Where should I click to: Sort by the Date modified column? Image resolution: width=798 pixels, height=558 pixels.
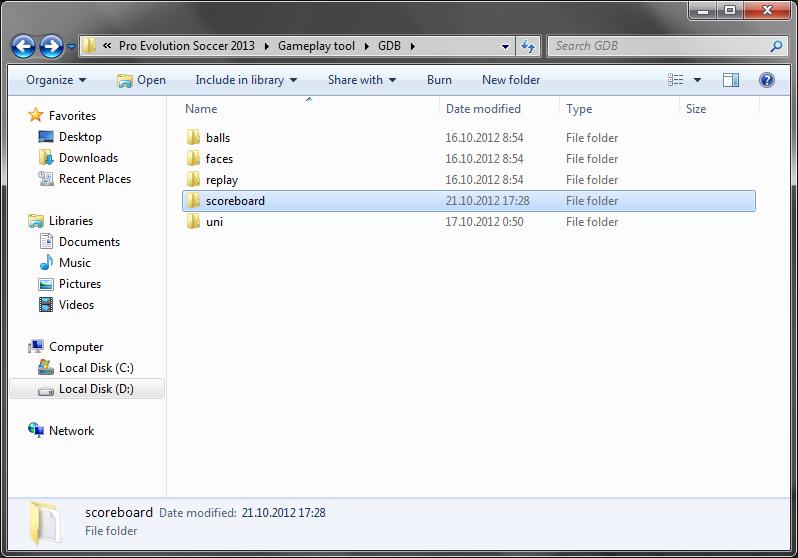pos(483,109)
